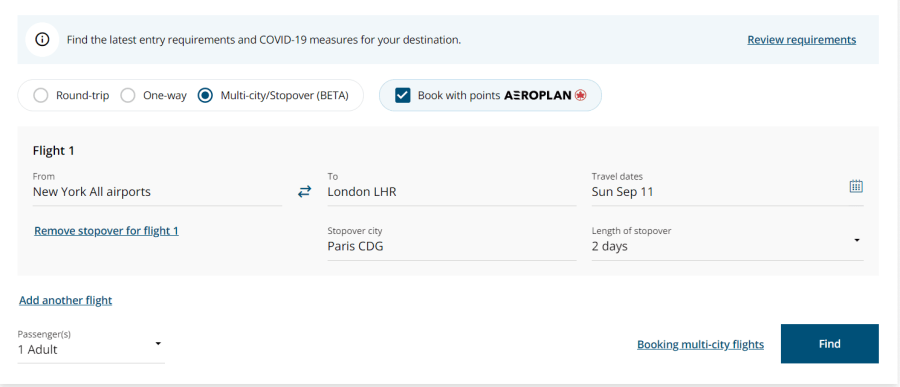
Task: Click the Find button
Action: (829, 344)
